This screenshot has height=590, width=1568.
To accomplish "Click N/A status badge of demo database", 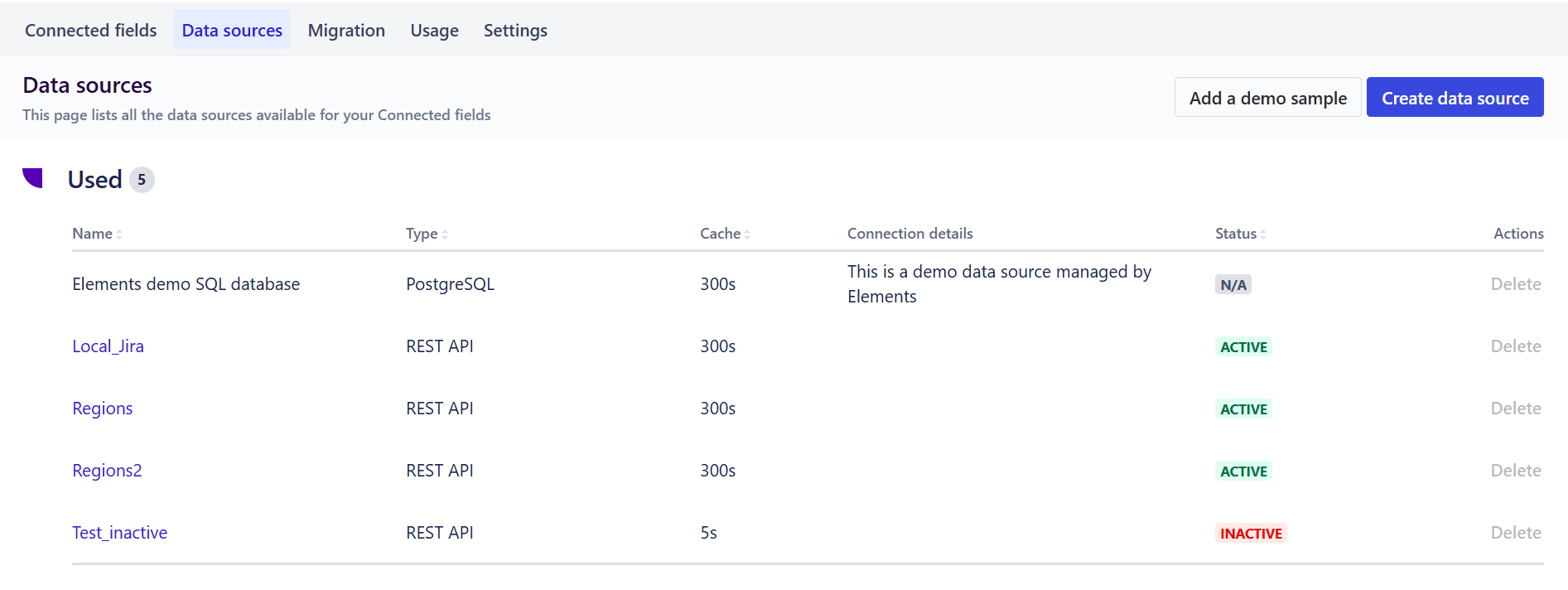I will 1233,285.
